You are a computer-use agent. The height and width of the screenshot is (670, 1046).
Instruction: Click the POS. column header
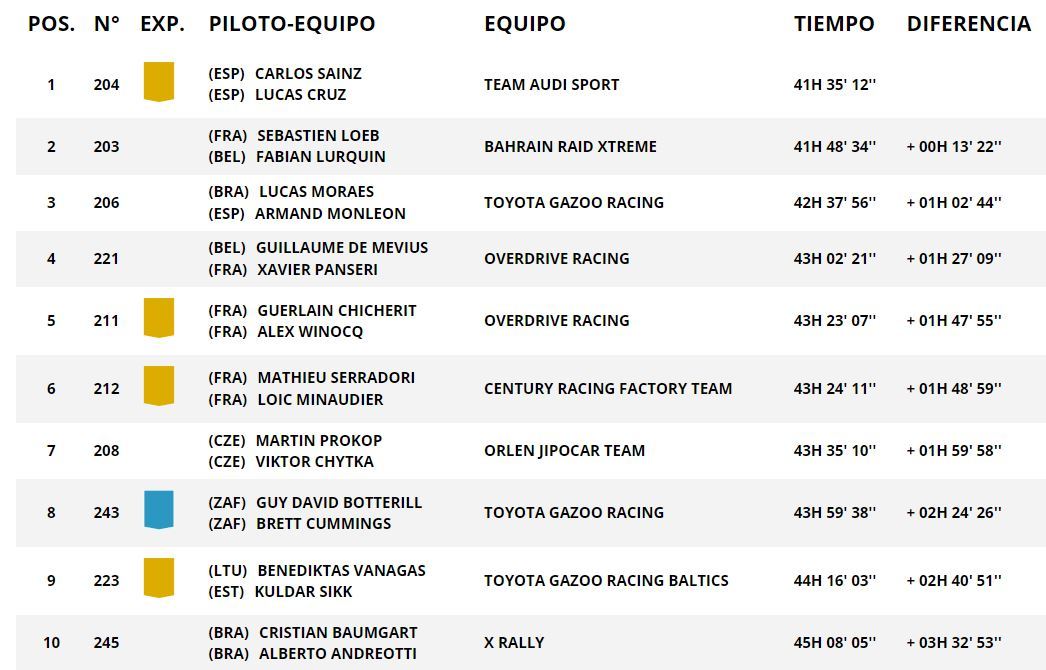(51, 24)
